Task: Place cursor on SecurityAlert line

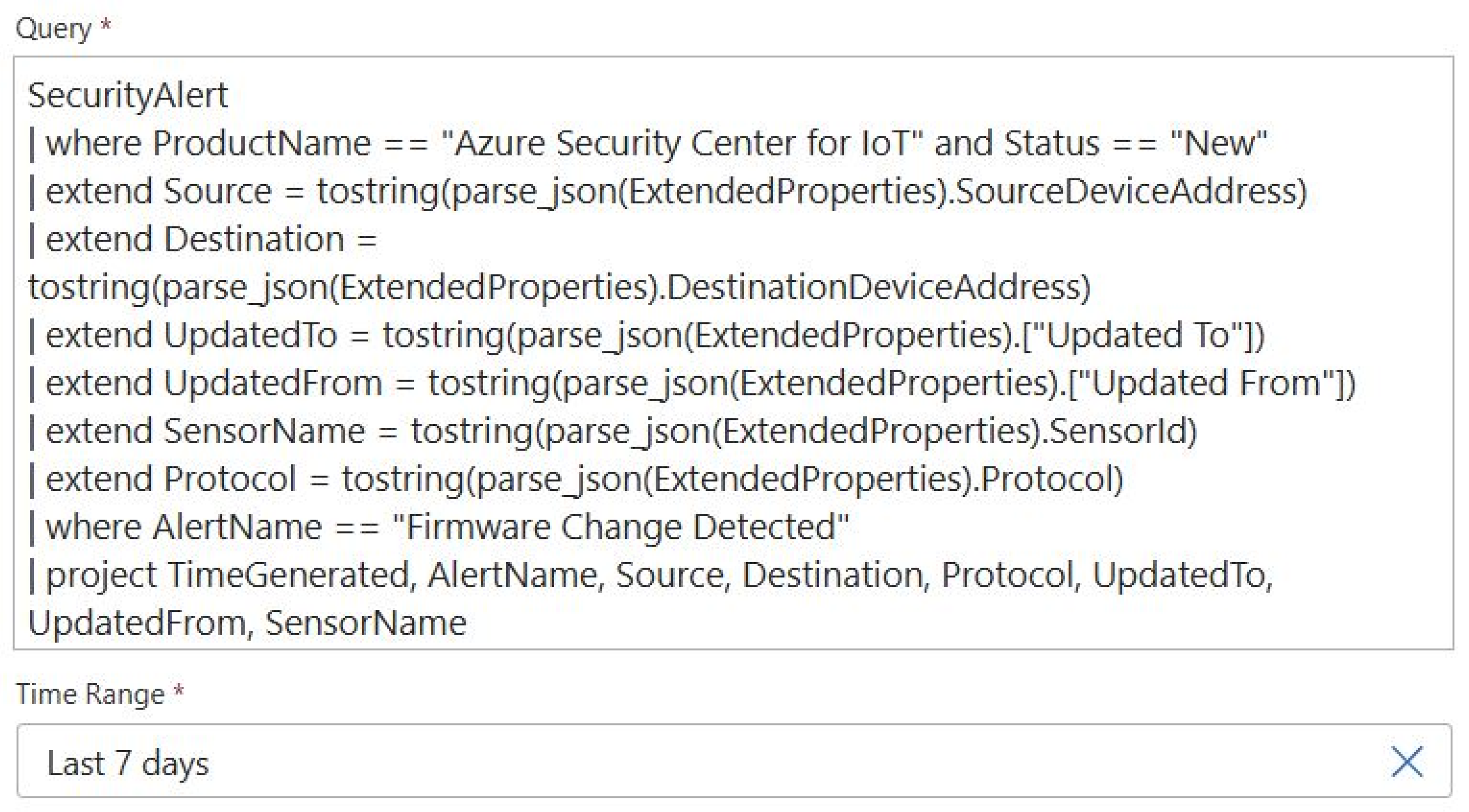Action: [128, 95]
